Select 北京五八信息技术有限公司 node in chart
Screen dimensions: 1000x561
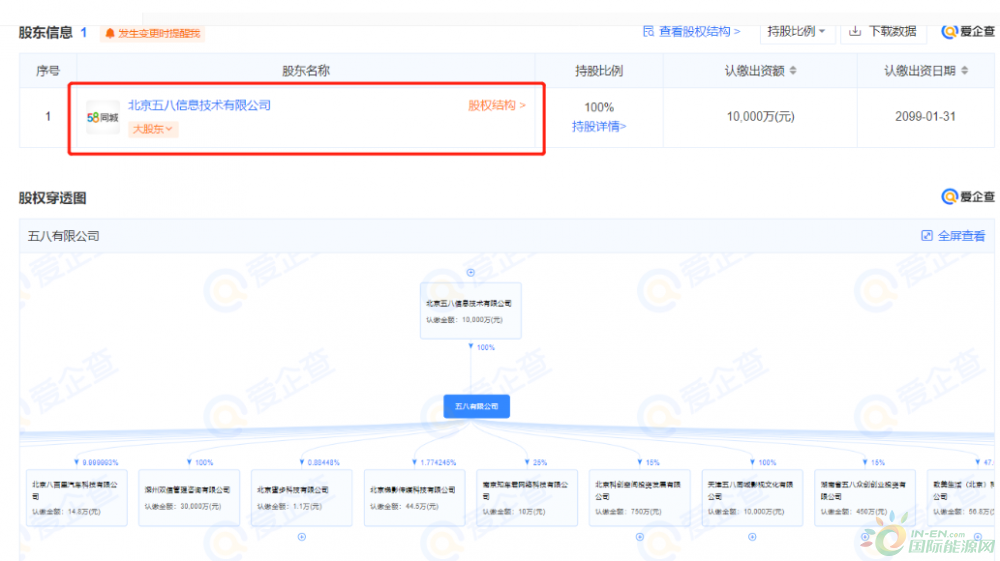tap(471, 311)
